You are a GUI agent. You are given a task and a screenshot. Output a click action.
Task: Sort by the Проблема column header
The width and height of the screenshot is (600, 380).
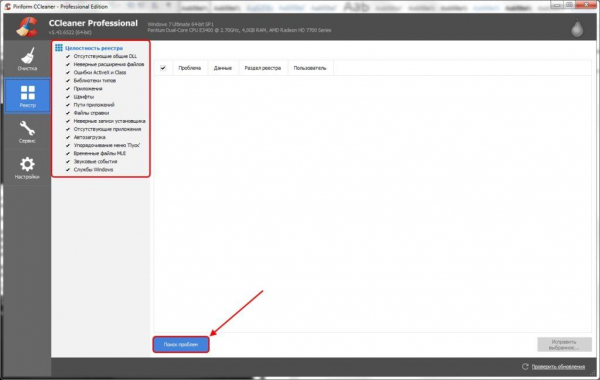(190, 68)
